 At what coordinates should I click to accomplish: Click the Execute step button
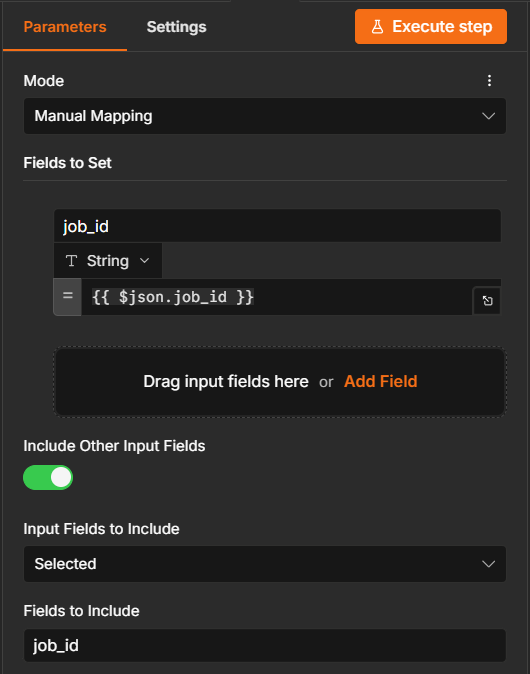[x=431, y=27]
